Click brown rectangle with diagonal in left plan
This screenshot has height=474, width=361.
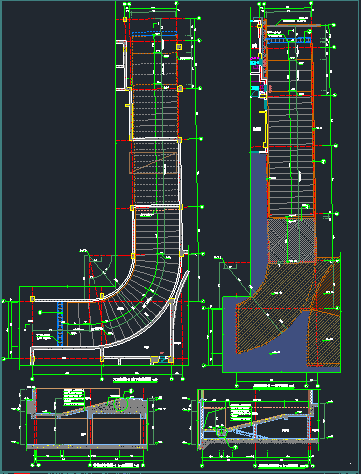[x=153, y=163]
